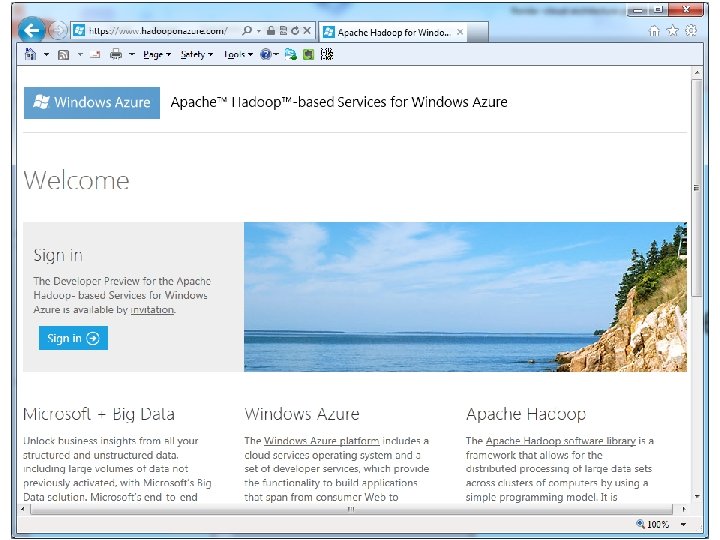Image resolution: width=720 pixels, height=540 pixels.
Task: Click the vertical scrollbar up arrow
Action: [697, 73]
